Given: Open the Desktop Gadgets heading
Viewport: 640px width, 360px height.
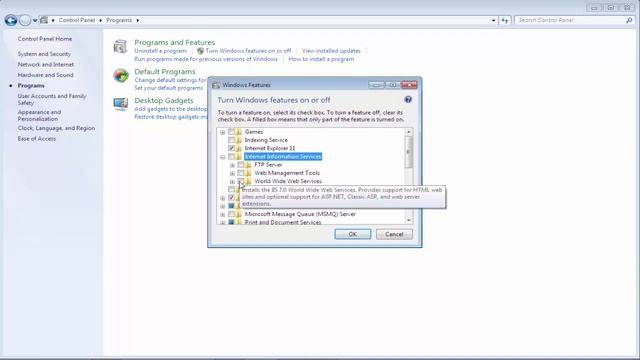Looking at the screenshot, I should [x=164, y=100].
